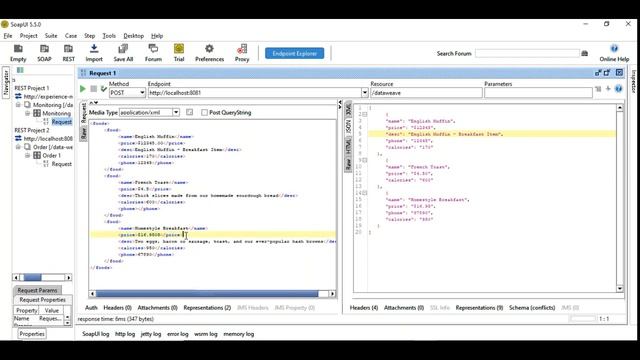Click the request help question icon
640x360 pixels.
pyautogui.click(x=619, y=89)
